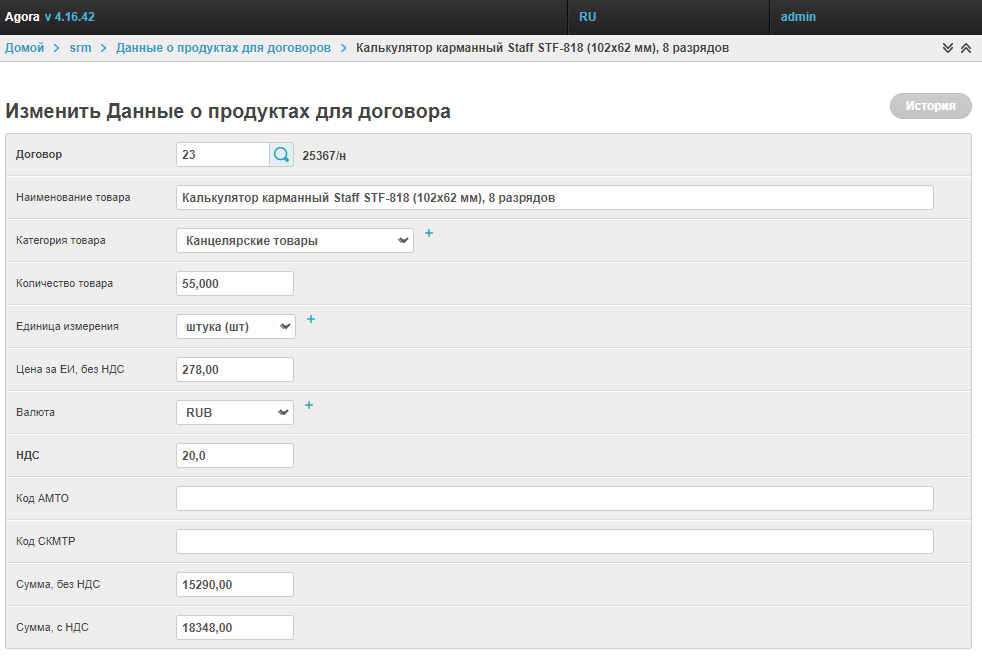Add new product category via plus icon

pos(429,233)
